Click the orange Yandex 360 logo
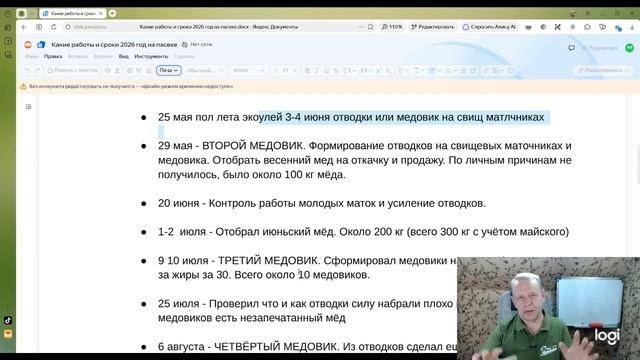Screen dimensions: 640x360 click(28, 44)
